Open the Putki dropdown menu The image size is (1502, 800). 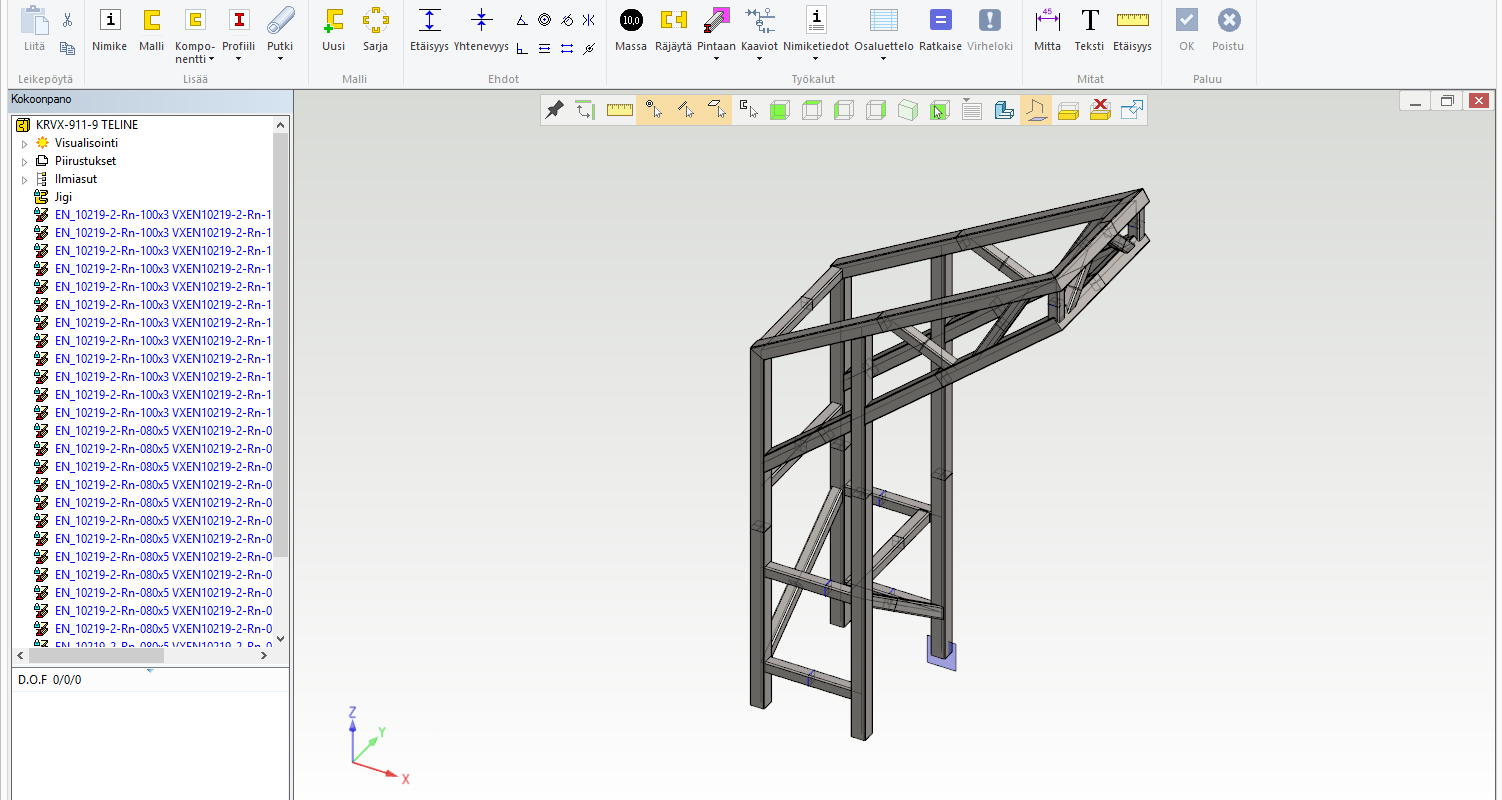(280, 59)
